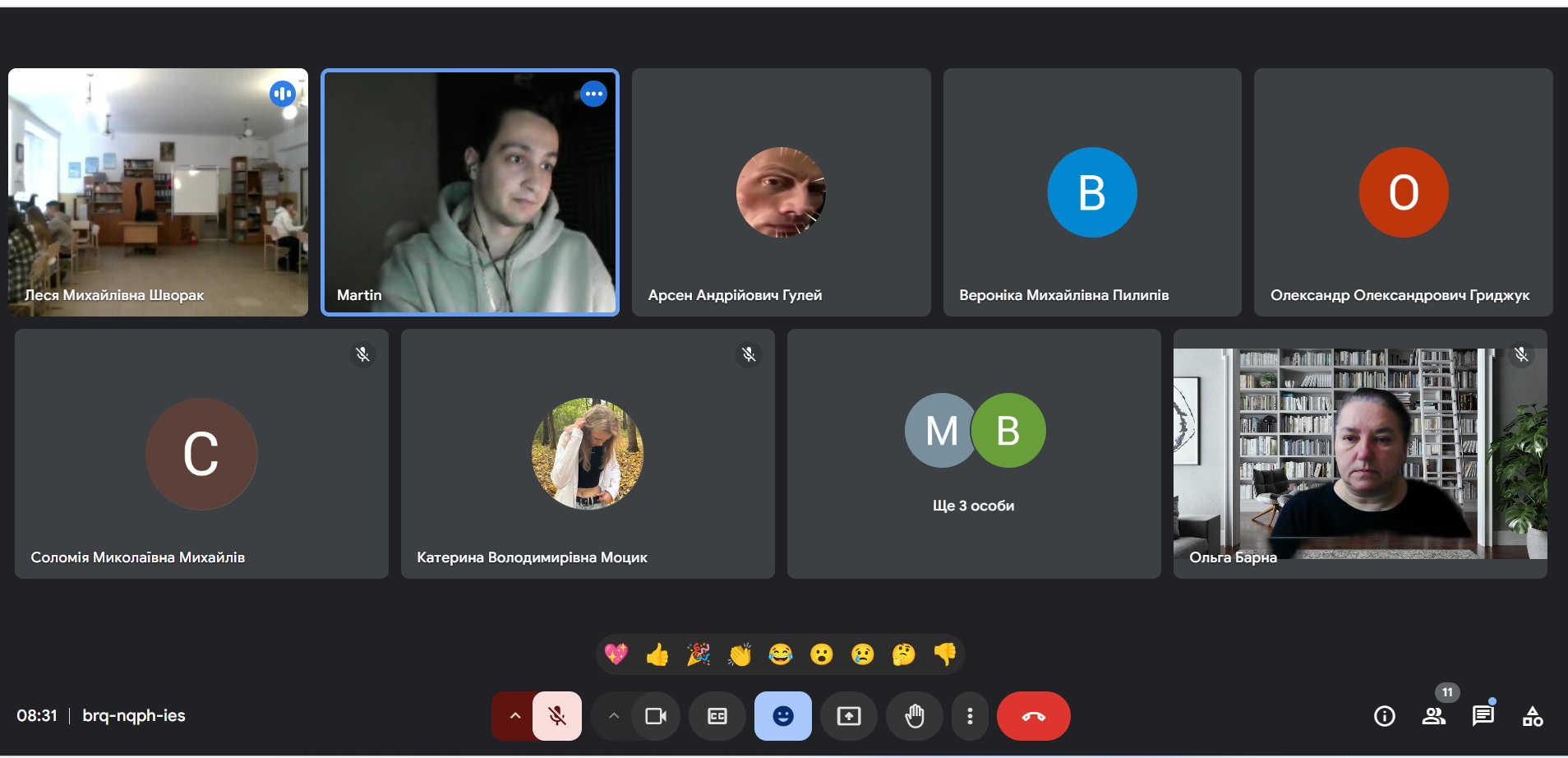Show the 3 more people tile
The height and width of the screenshot is (758, 1568).
point(973,454)
